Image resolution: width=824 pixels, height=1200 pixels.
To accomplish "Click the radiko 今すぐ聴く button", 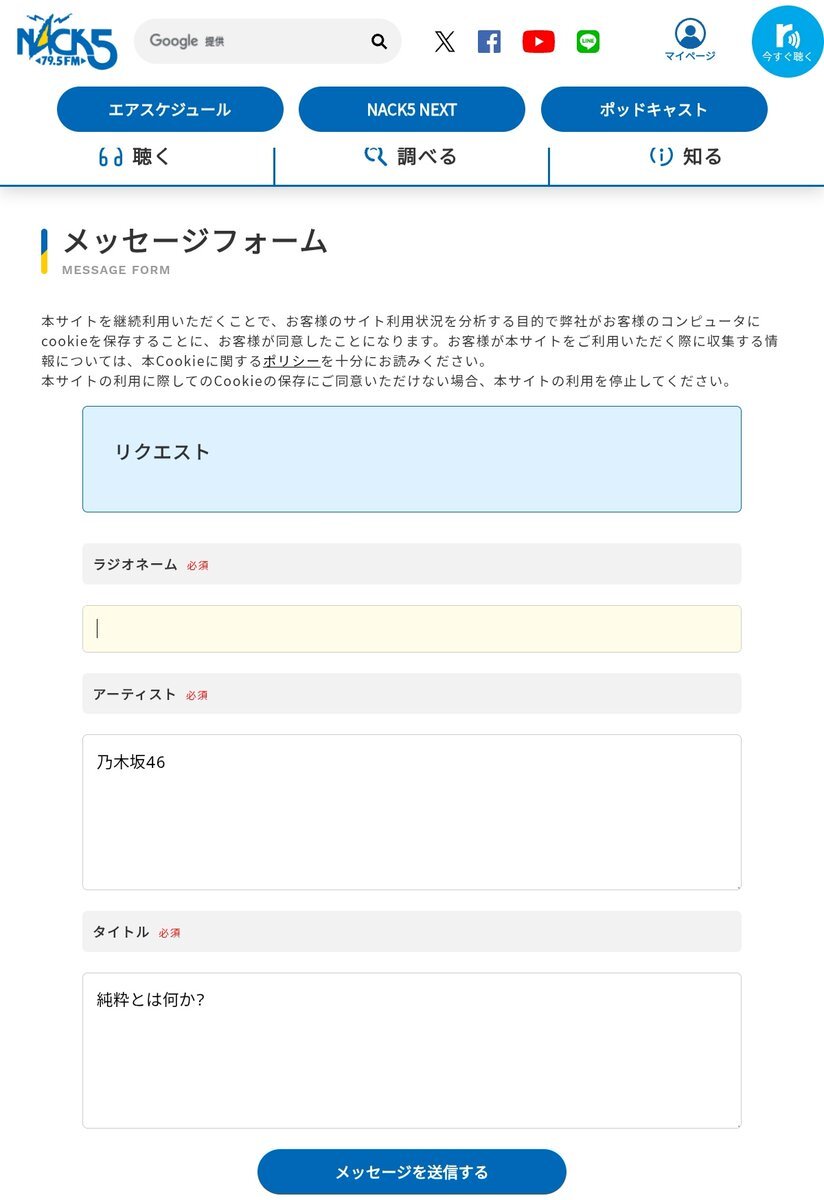I will 787,41.
